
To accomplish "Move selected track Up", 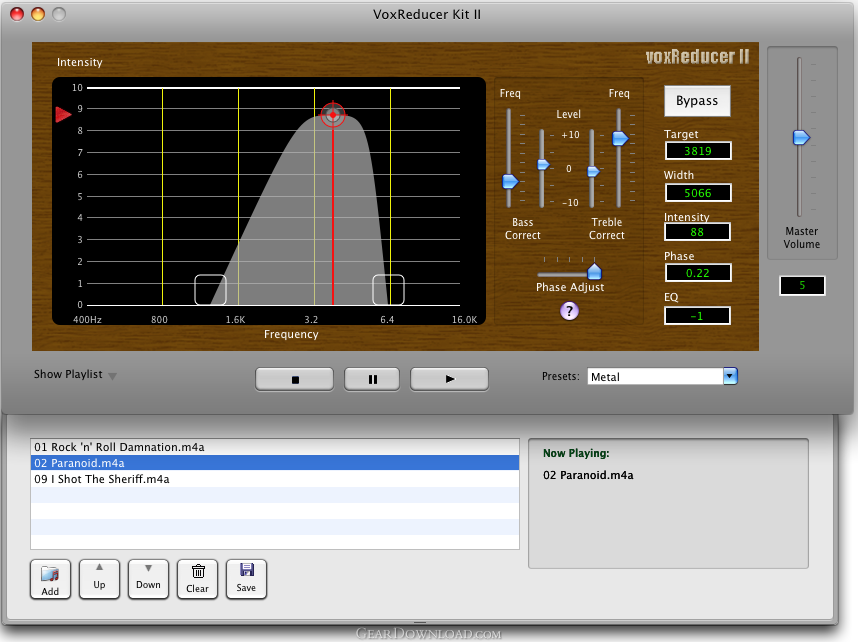I will [99, 580].
